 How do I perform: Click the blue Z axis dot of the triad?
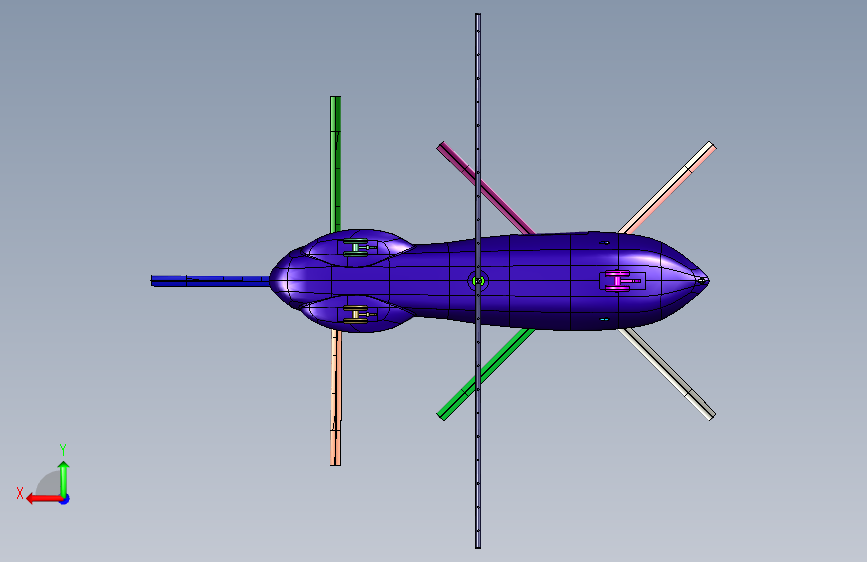pyautogui.click(x=65, y=499)
